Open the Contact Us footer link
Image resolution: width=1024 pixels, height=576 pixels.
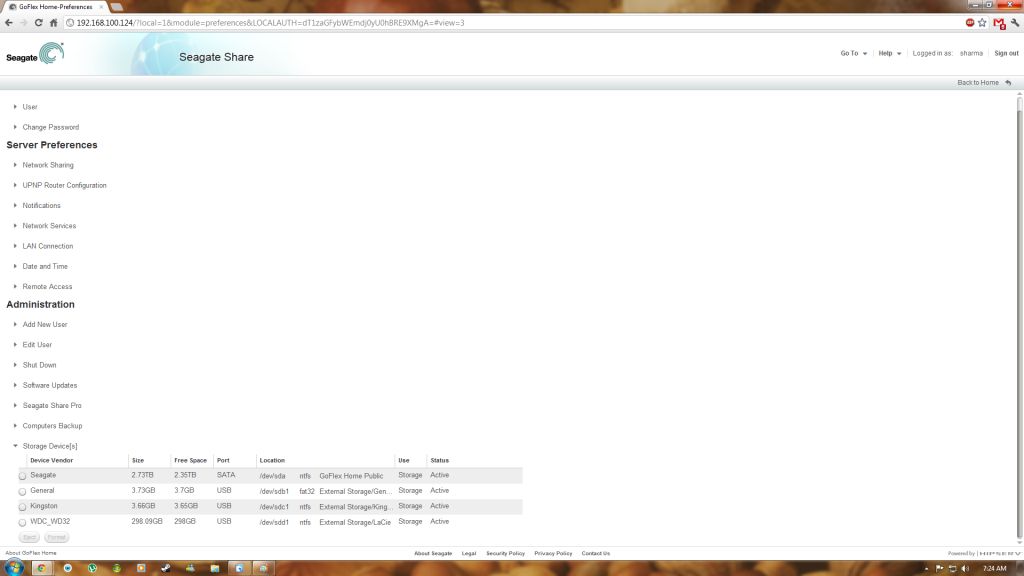point(596,554)
